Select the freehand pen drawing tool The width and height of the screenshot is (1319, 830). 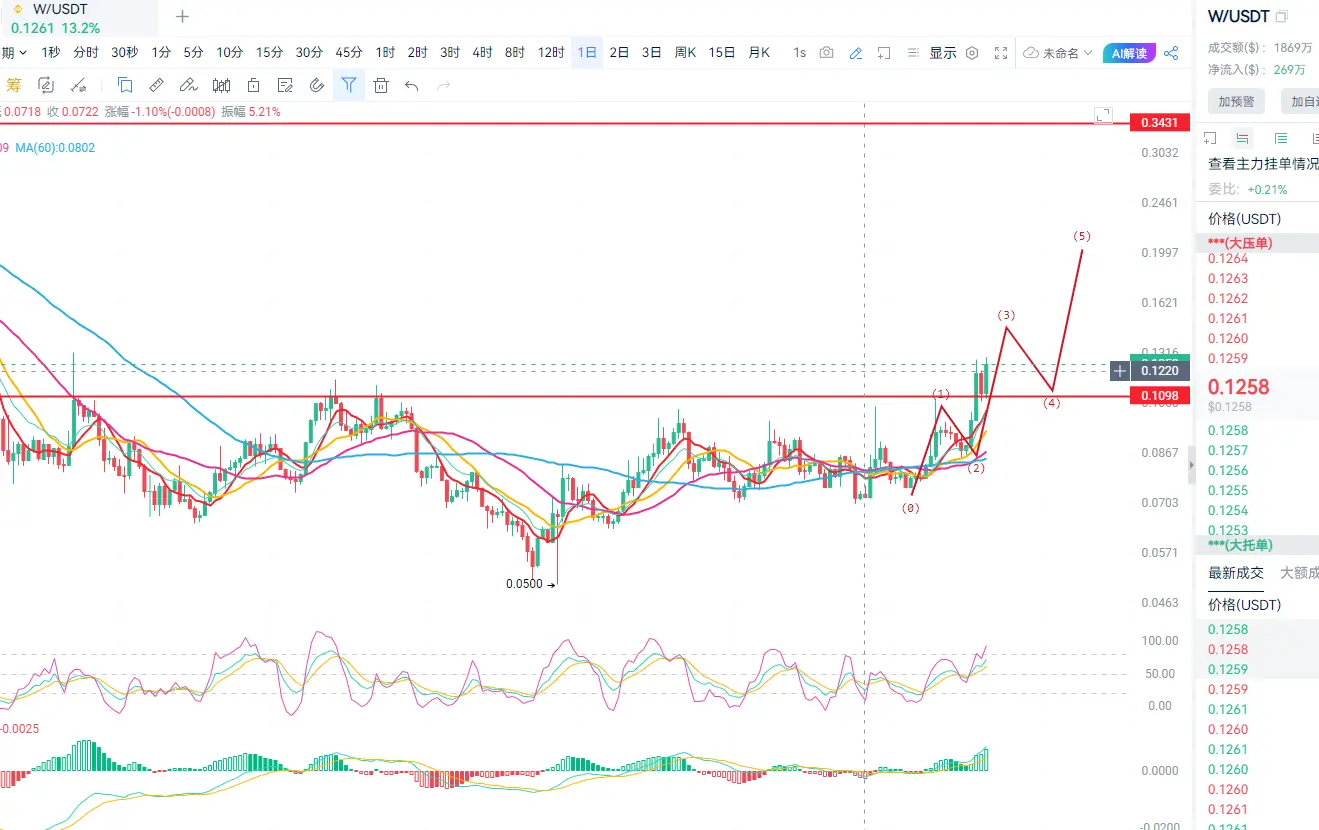point(189,85)
